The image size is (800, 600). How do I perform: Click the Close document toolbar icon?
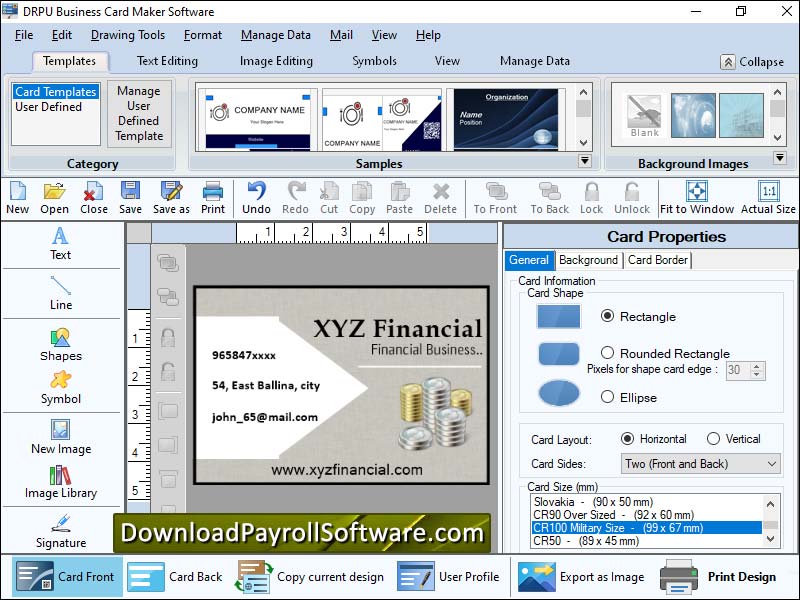coord(94,198)
